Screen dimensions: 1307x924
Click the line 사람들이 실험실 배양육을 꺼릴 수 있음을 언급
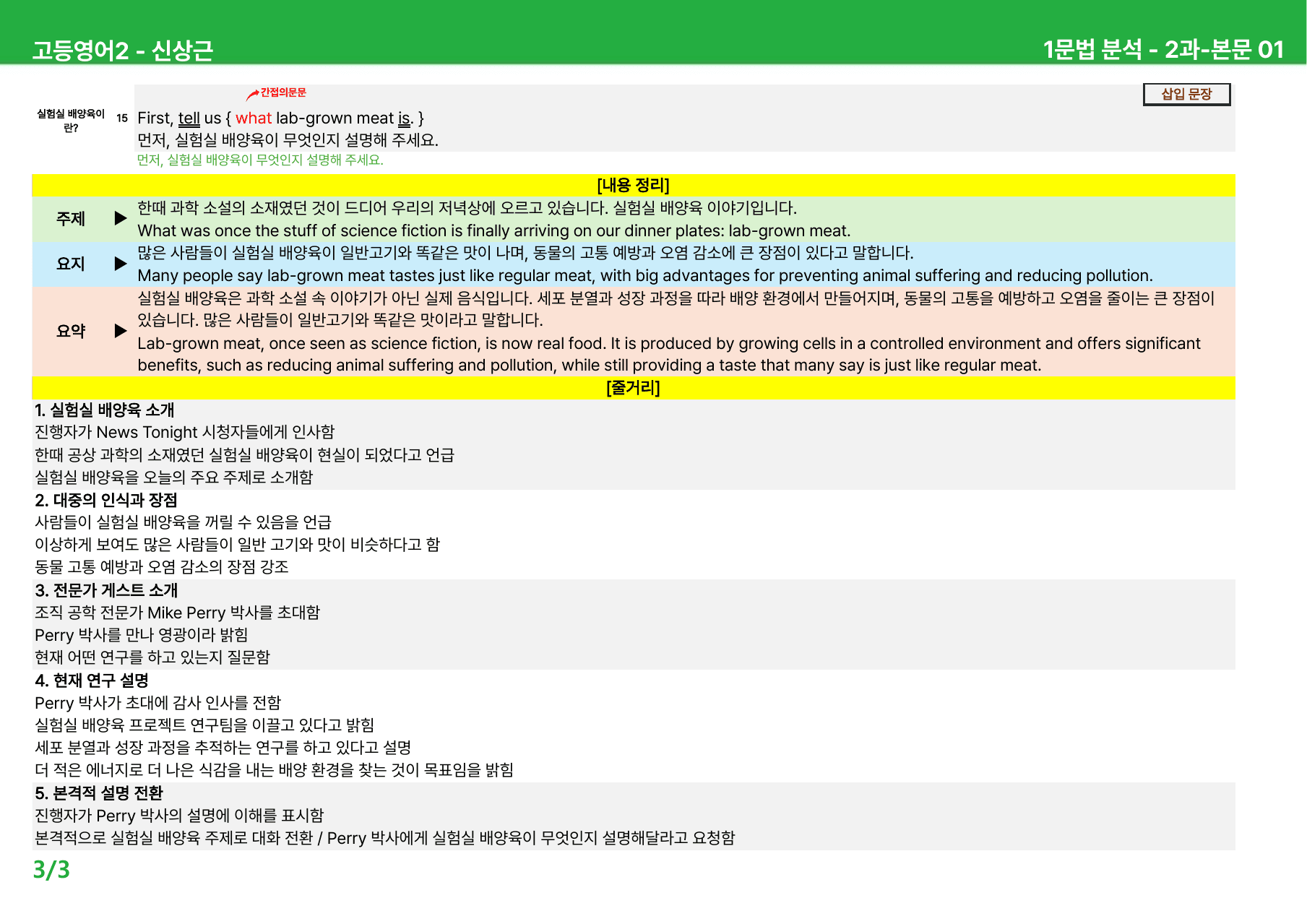tap(184, 522)
